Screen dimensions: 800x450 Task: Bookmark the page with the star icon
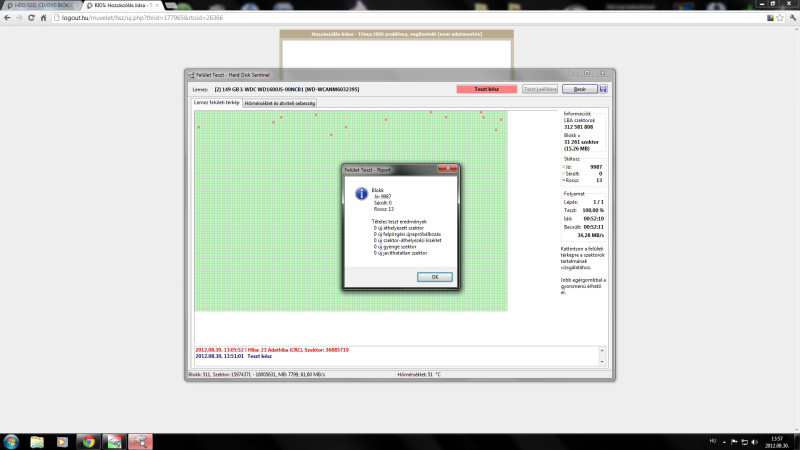(x=780, y=18)
